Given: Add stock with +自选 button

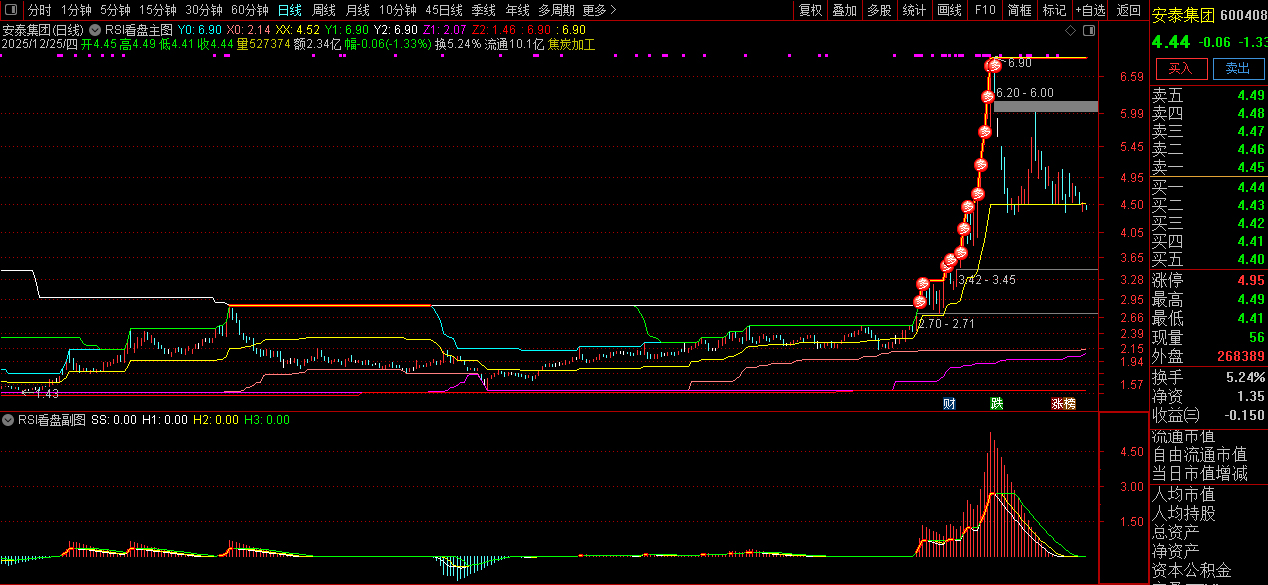Looking at the screenshot, I should [1090, 10].
